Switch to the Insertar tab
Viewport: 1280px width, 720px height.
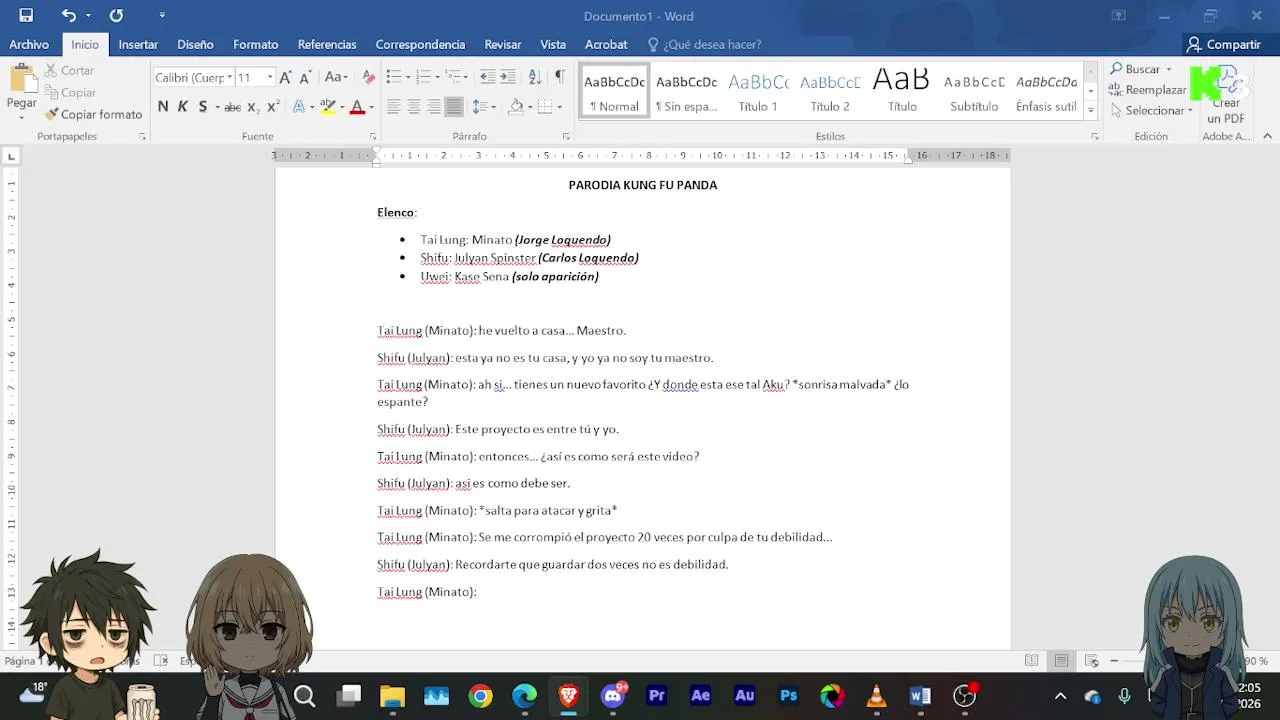click(x=138, y=44)
